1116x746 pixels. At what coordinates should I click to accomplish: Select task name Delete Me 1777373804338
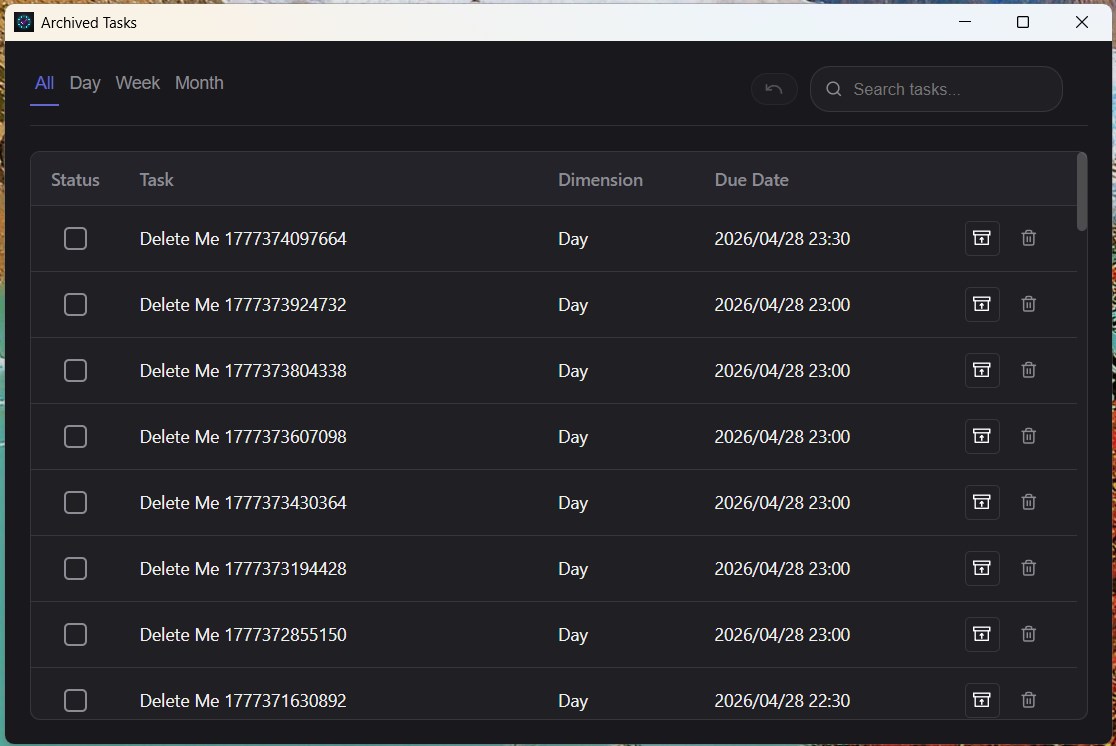243,370
